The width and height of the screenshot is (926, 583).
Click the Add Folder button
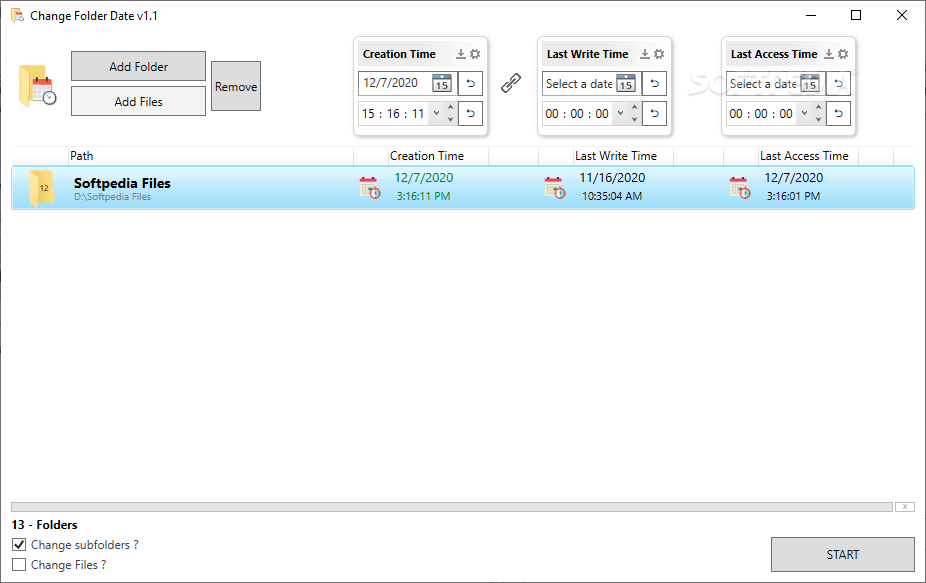click(x=138, y=66)
